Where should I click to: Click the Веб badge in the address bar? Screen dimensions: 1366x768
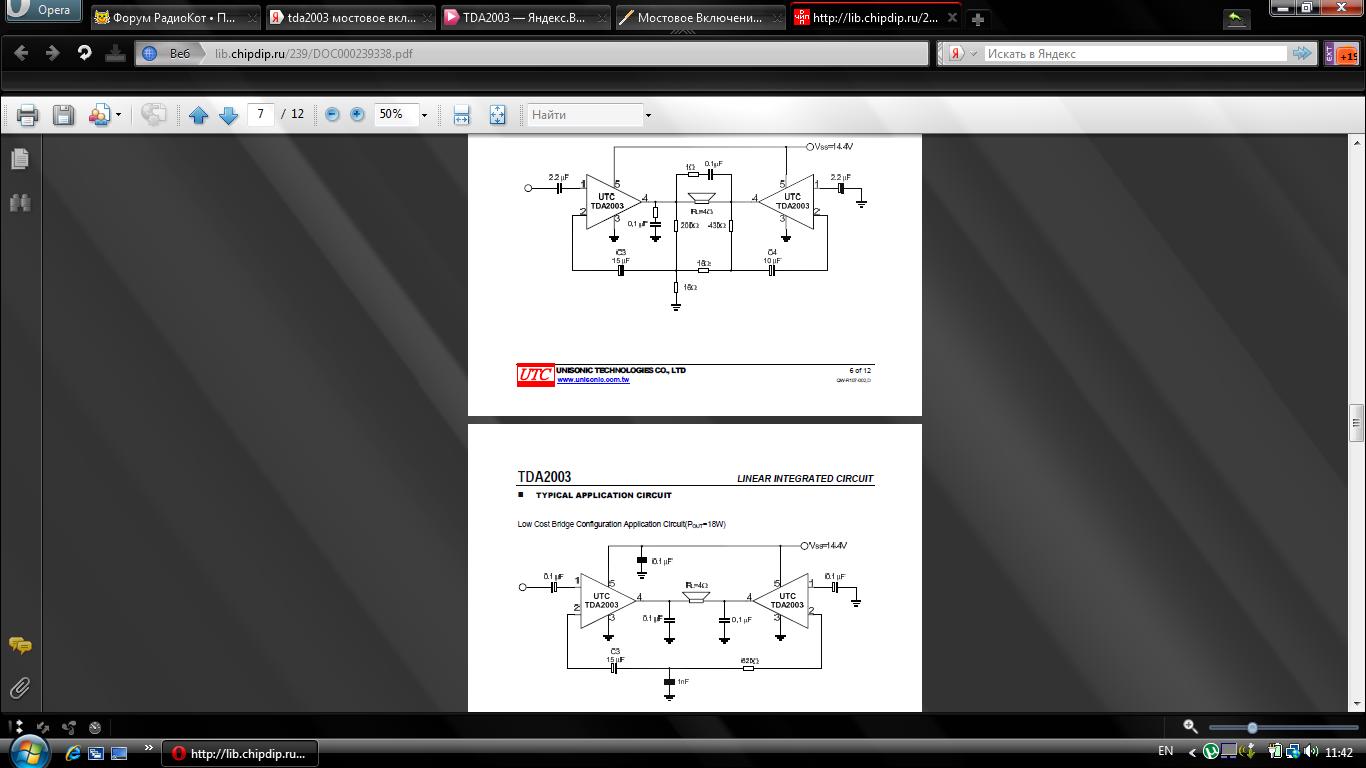(169, 54)
